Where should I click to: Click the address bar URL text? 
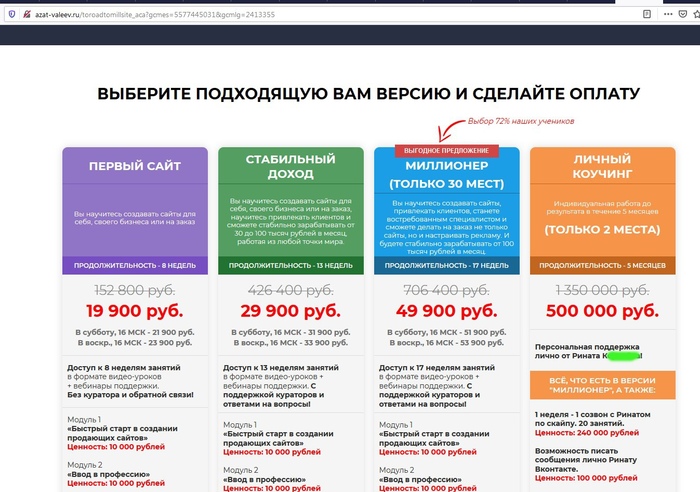click(150, 15)
